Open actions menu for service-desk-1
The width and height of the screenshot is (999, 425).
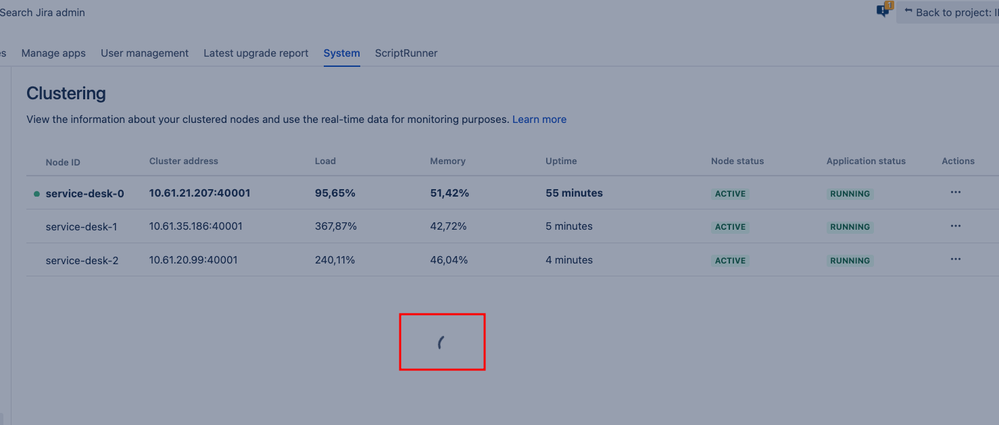pyautogui.click(x=955, y=226)
